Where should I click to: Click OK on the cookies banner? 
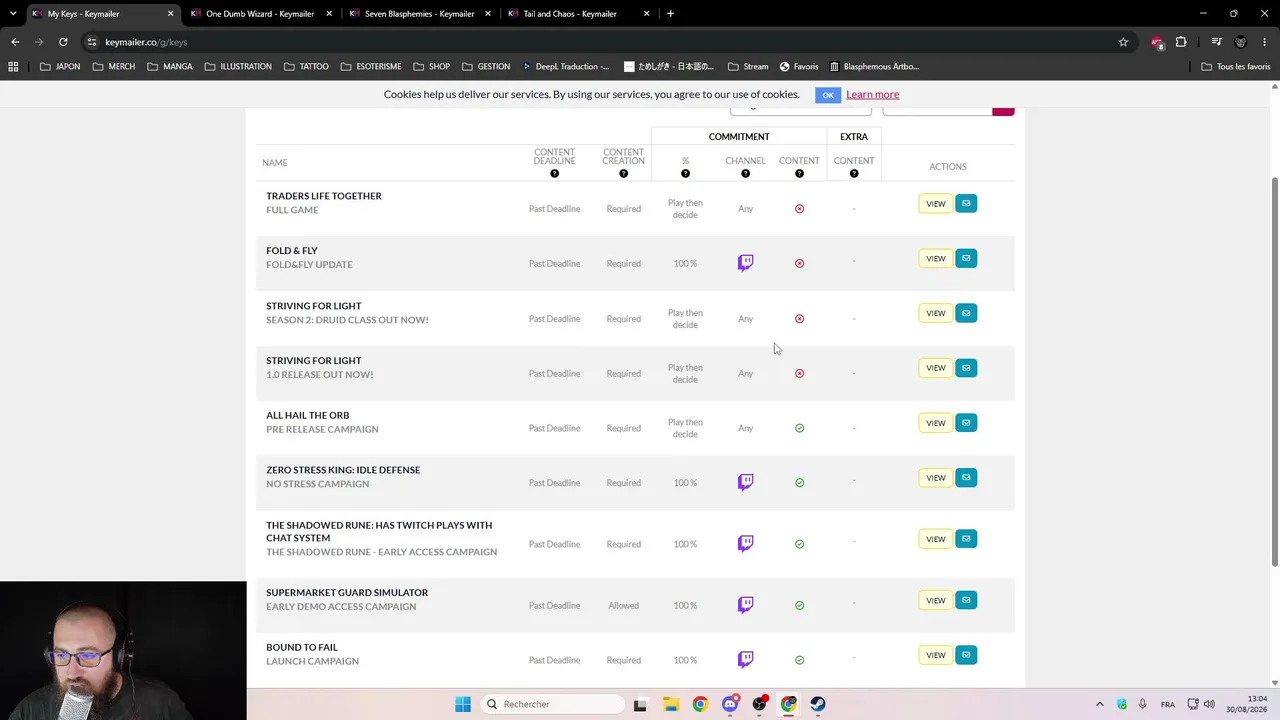coord(827,95)
